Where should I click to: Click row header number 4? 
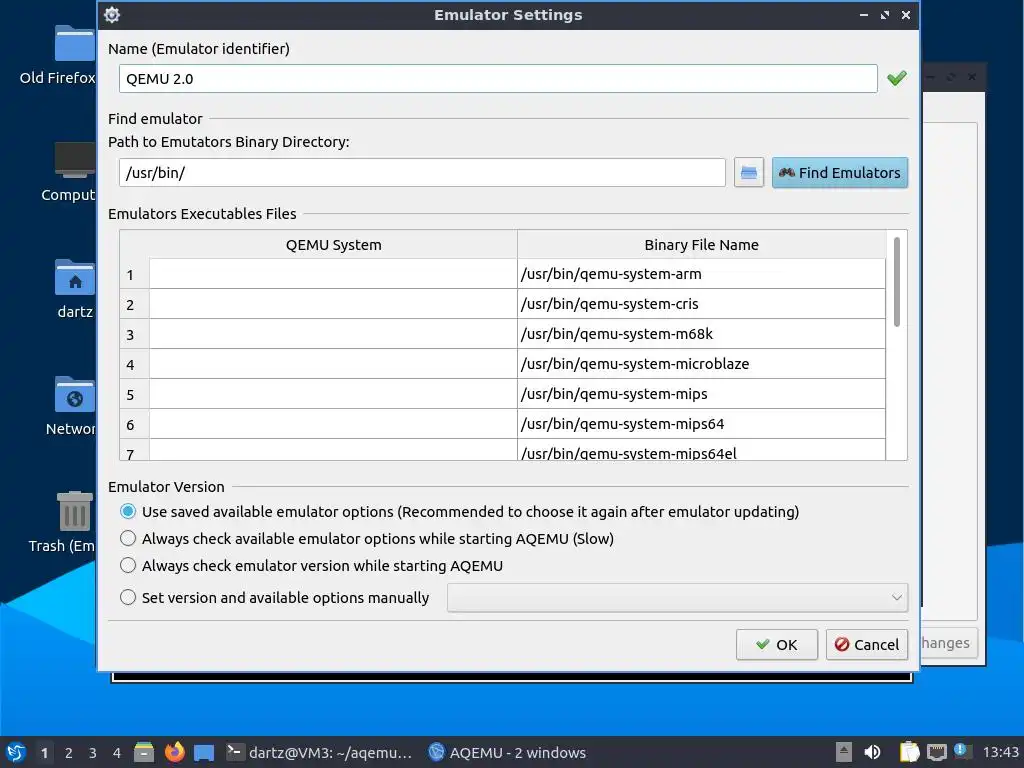click(x=135, y=364)
